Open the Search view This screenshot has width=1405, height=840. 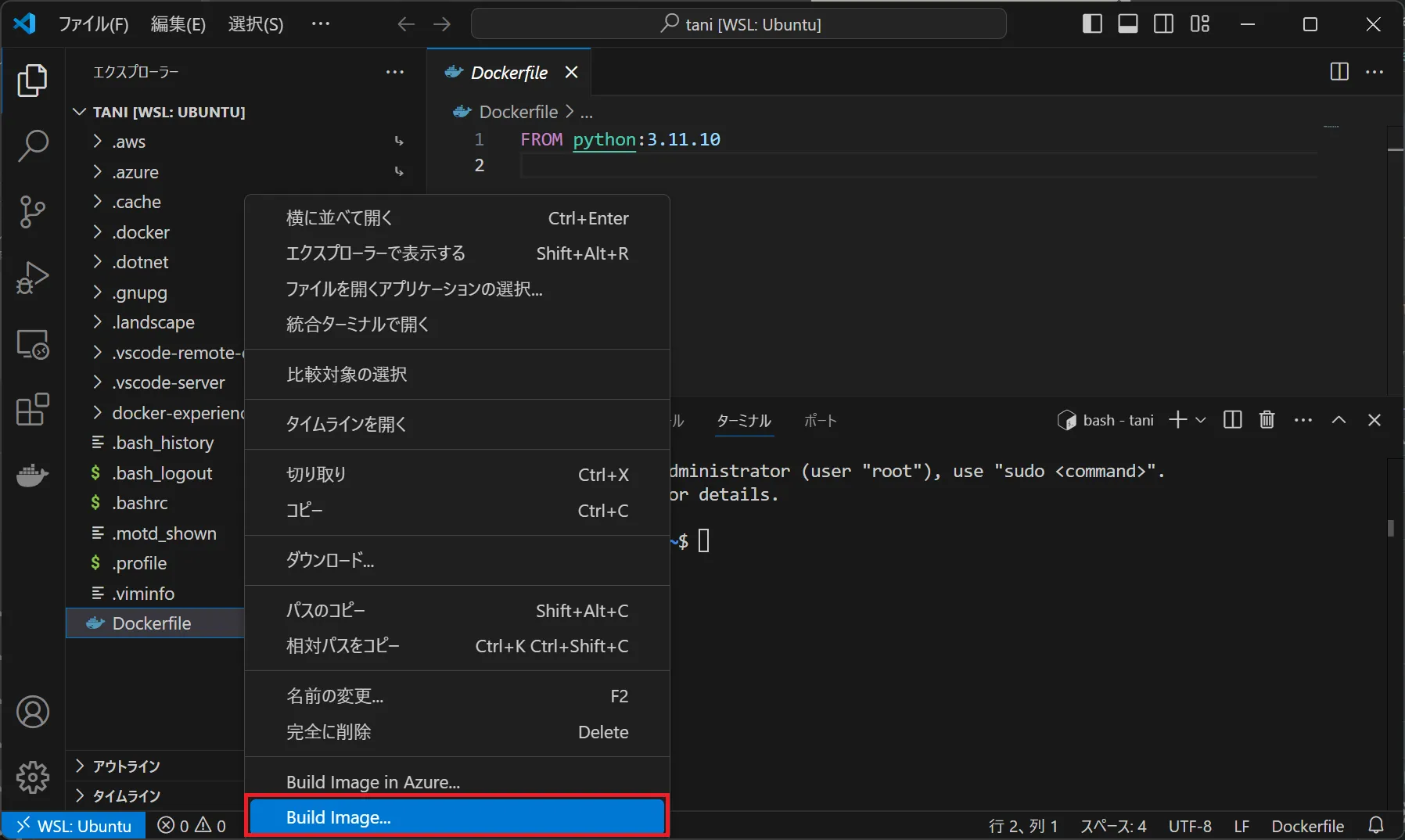click(32, 145)
